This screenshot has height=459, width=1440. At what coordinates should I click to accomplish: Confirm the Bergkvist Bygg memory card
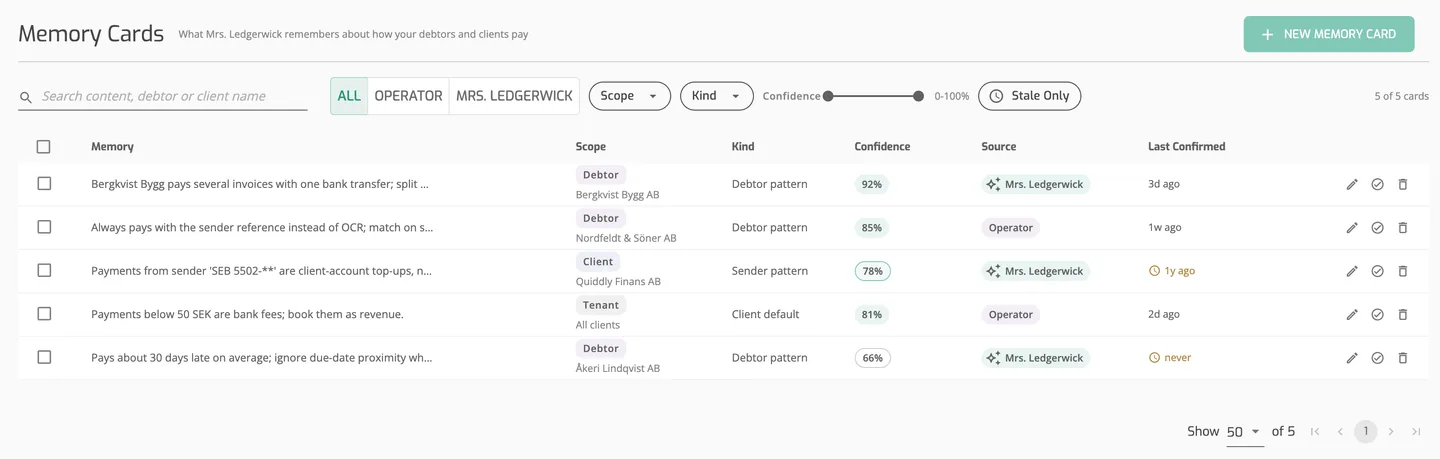coord(1377,184)
